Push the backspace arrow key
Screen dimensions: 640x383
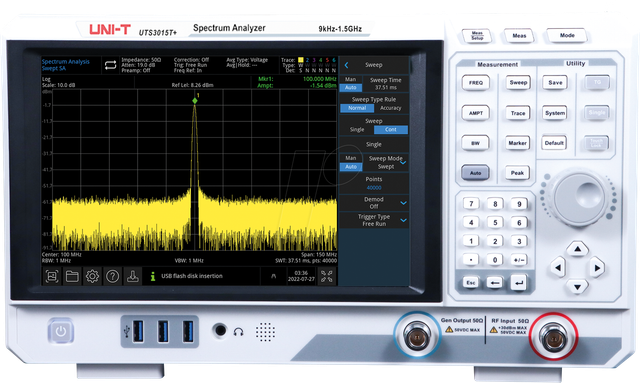click(495, 283)
